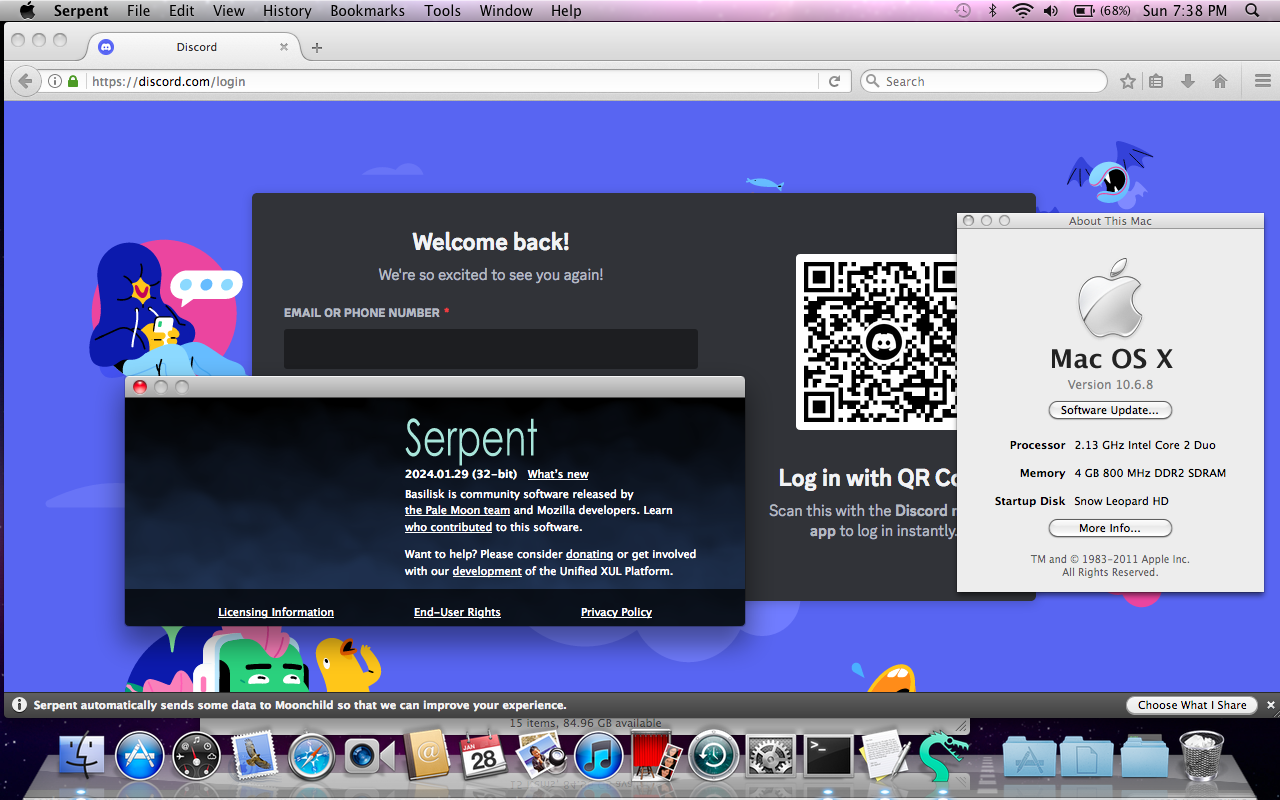Launch Terminal from the Dock
Screen dimensions: 1280x800
click(829, 756)
